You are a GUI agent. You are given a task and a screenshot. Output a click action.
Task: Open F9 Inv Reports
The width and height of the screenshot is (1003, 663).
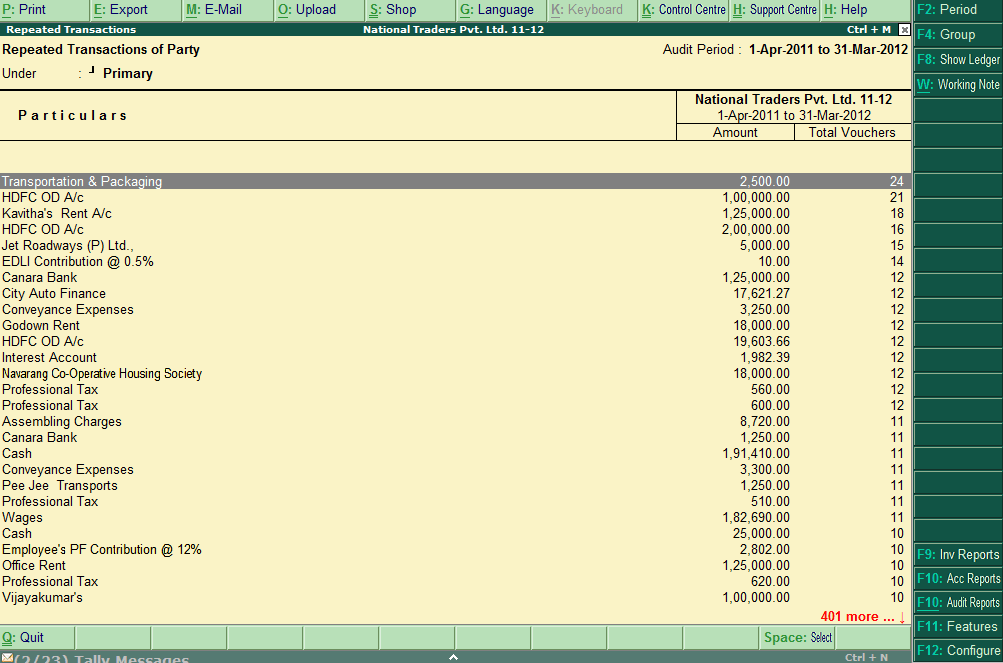(x=957, y=555)
